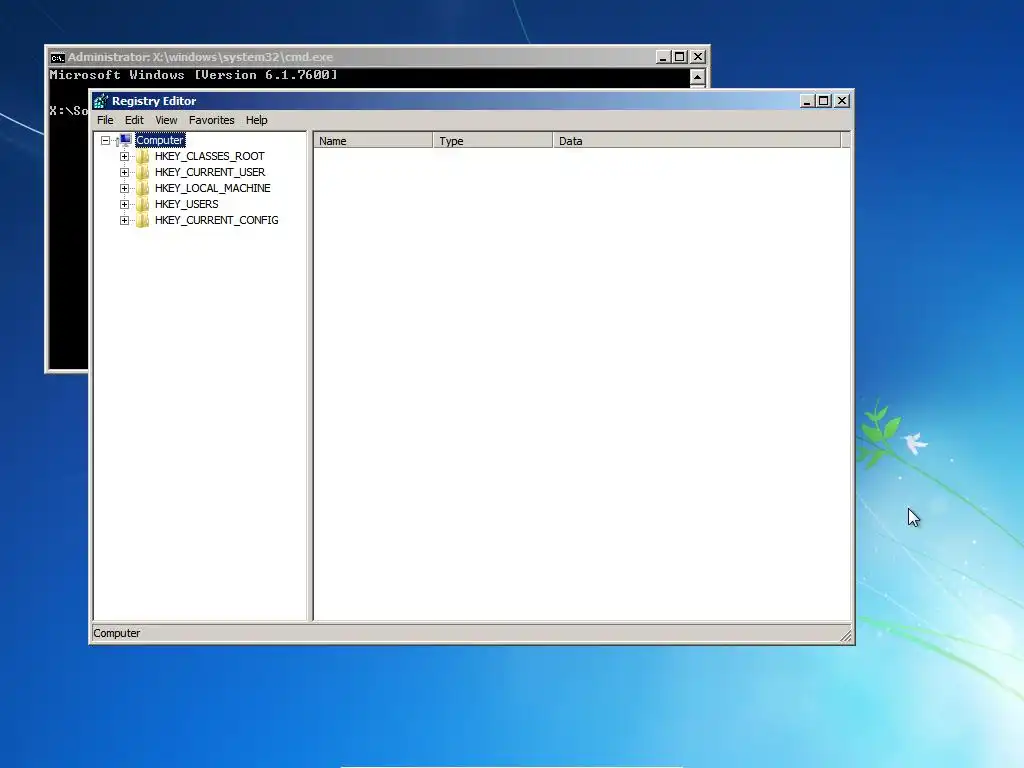This screenshot has height=768, width=1024.
Task: Select the Computer tree label
Action: click(160, 140)
